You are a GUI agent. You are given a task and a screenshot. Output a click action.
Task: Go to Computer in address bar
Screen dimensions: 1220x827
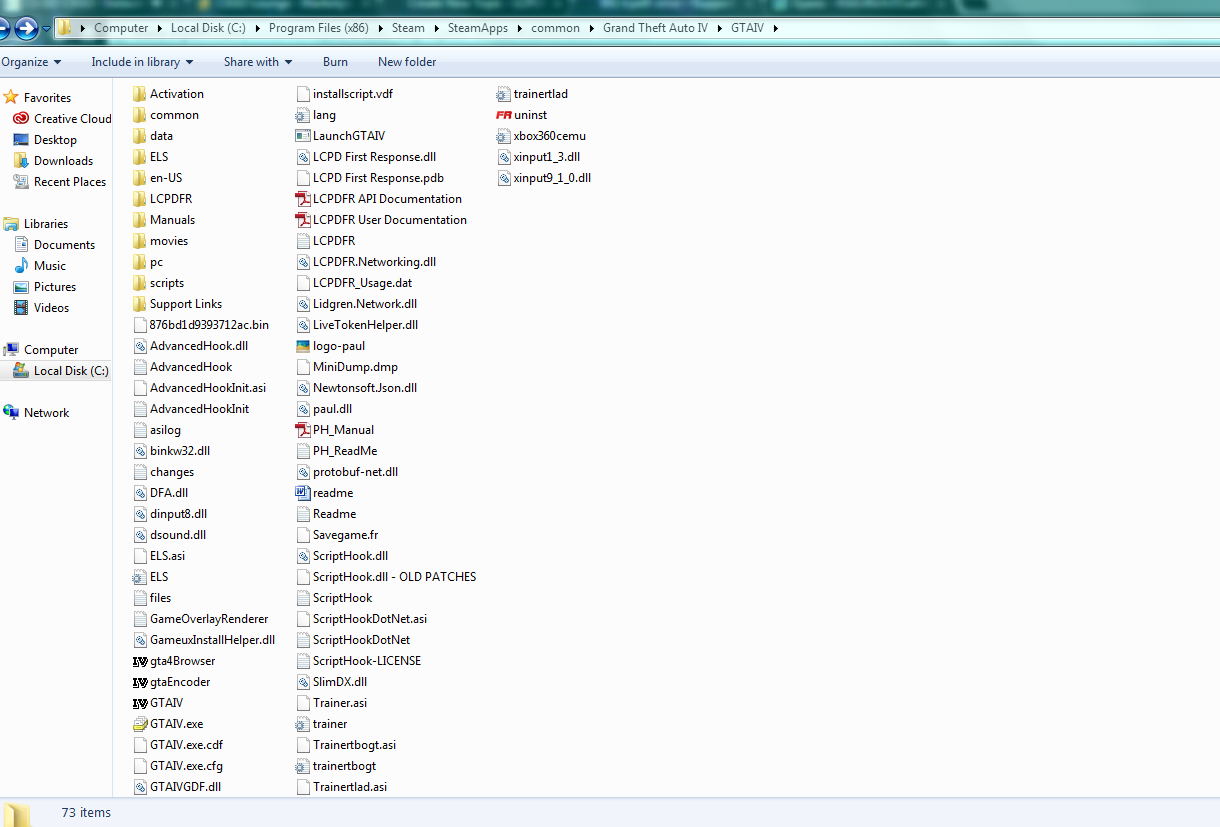click(x=121, y=28)
